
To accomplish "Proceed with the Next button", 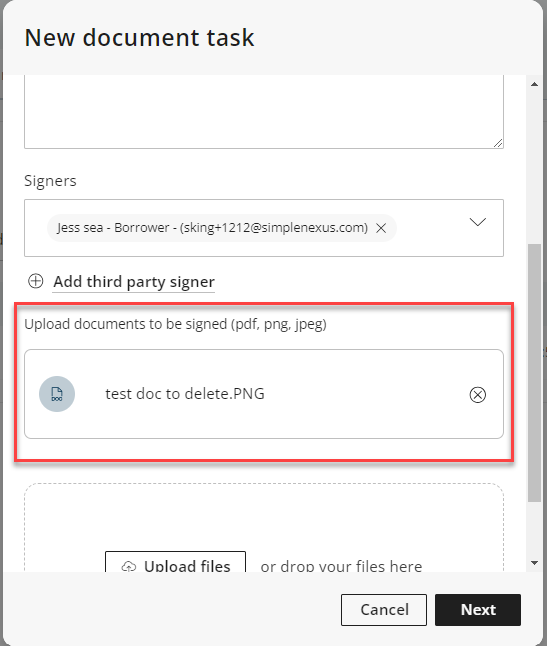I will (478, 610).
